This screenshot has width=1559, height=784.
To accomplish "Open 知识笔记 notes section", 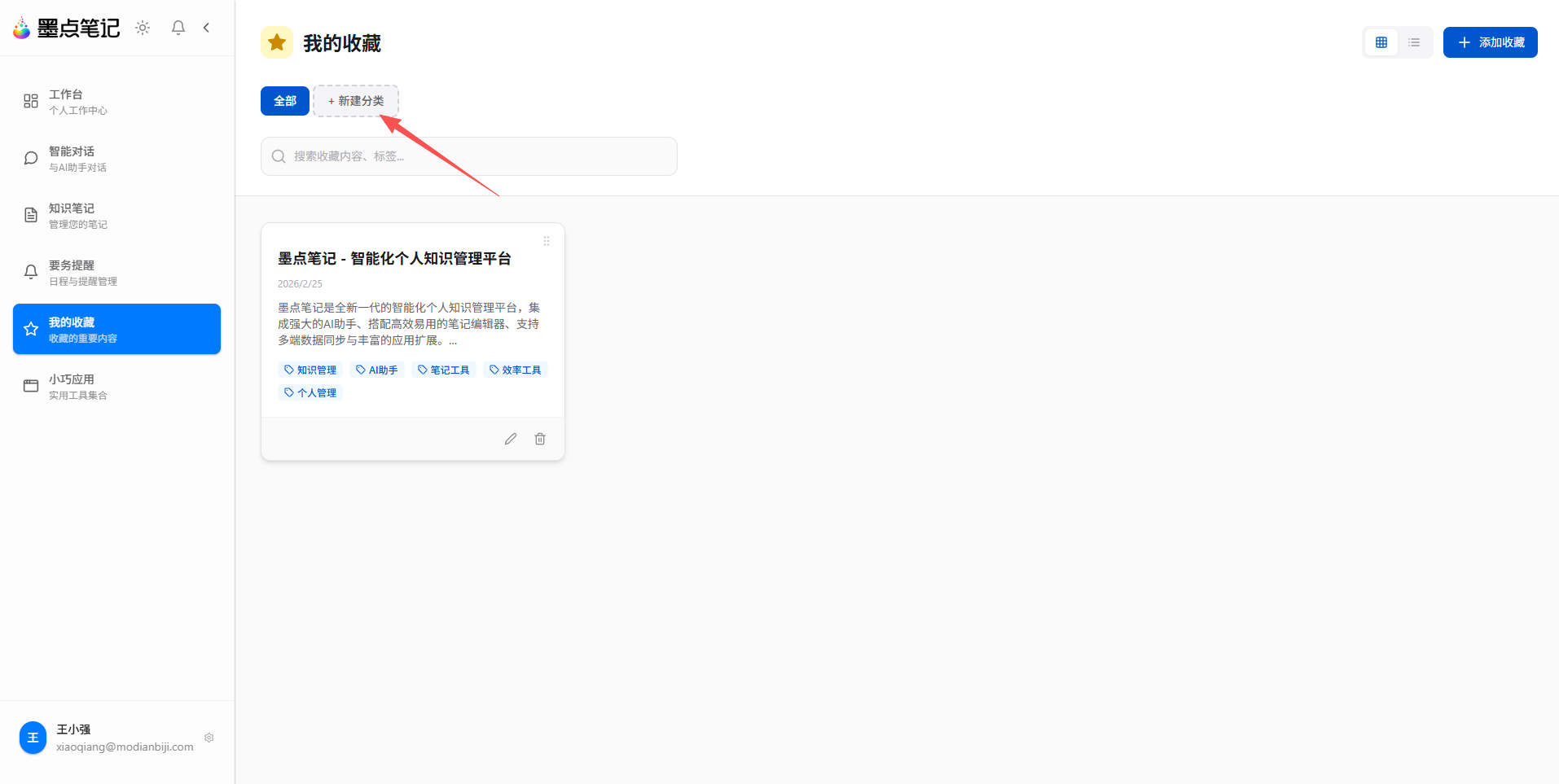I will pos(73,215).
